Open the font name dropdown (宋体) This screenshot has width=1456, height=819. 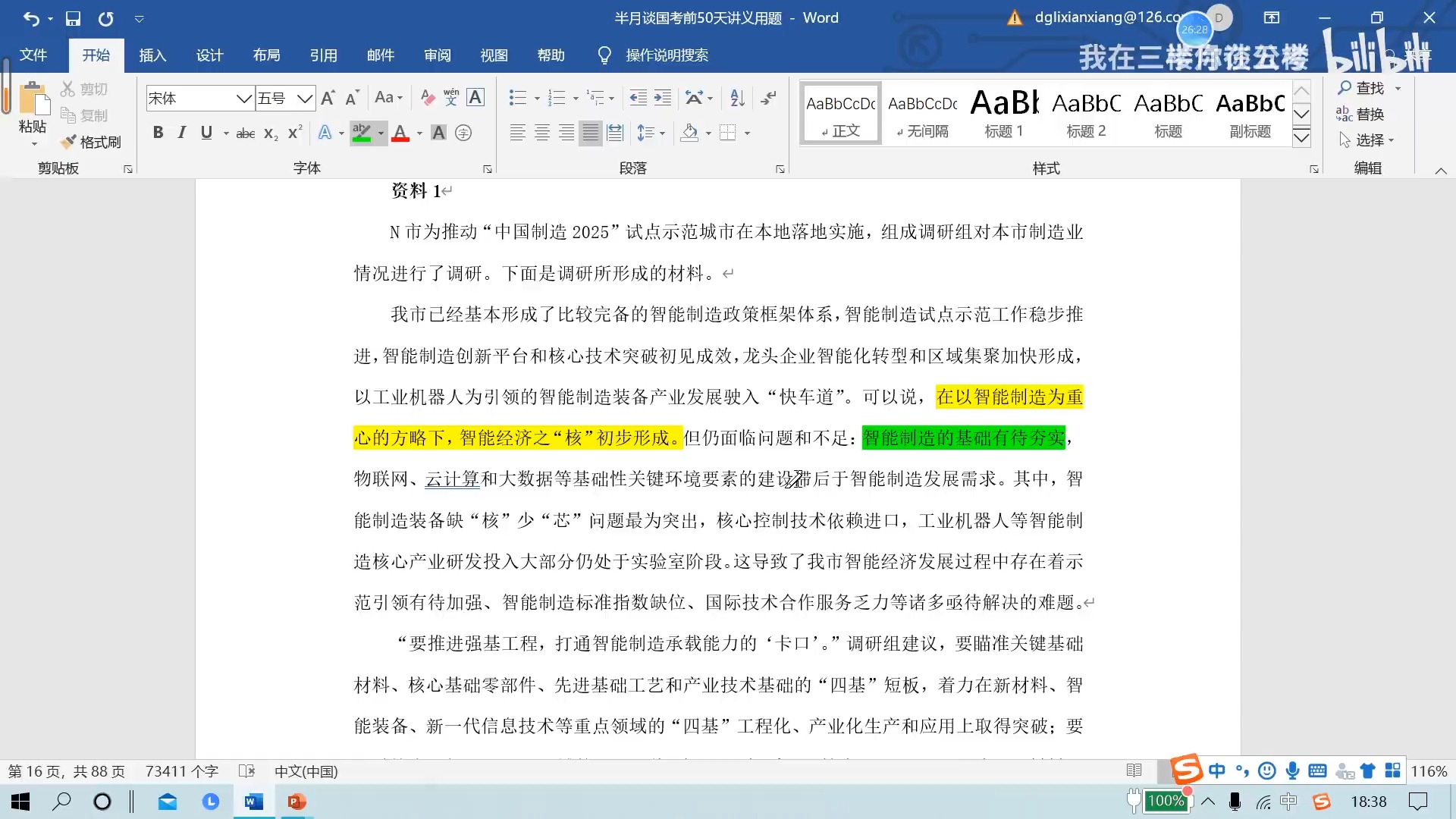point(244,99)
